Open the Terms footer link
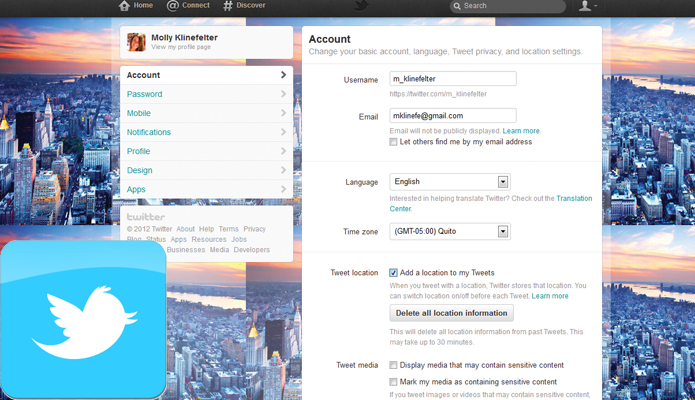This screenshot has width=695, height=400. pos(229,229)
